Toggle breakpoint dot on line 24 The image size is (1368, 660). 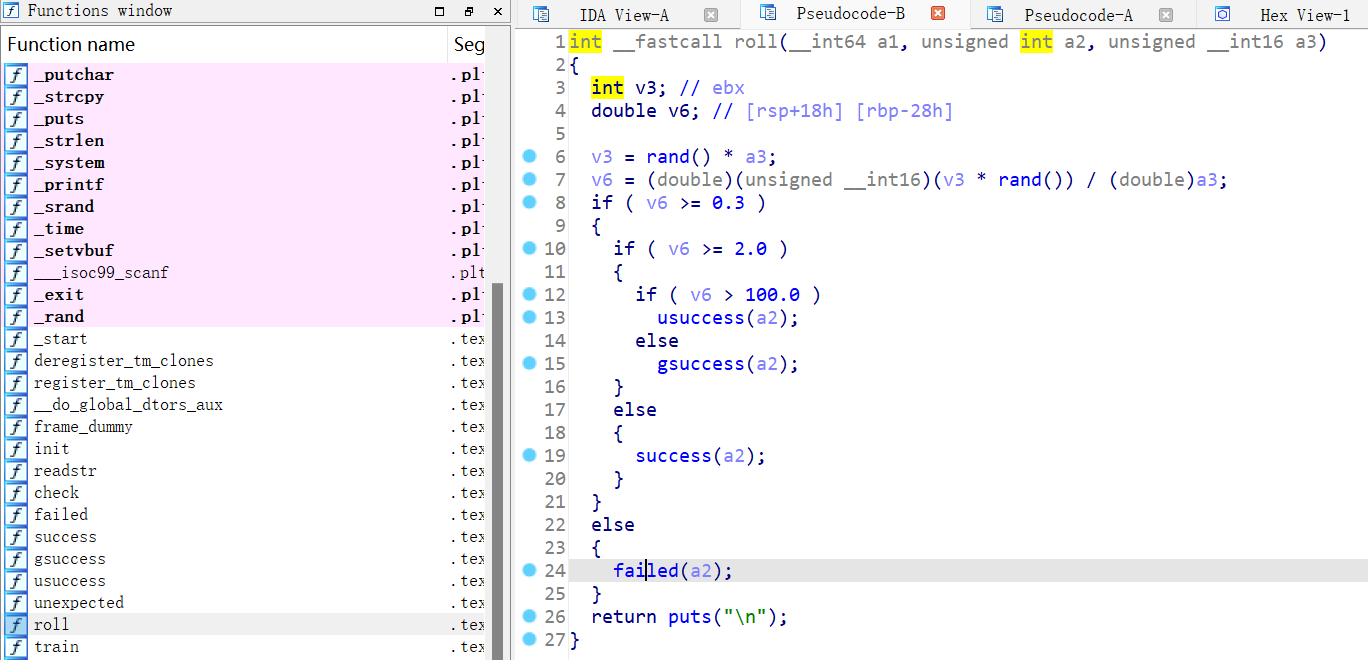click(529, 570)
